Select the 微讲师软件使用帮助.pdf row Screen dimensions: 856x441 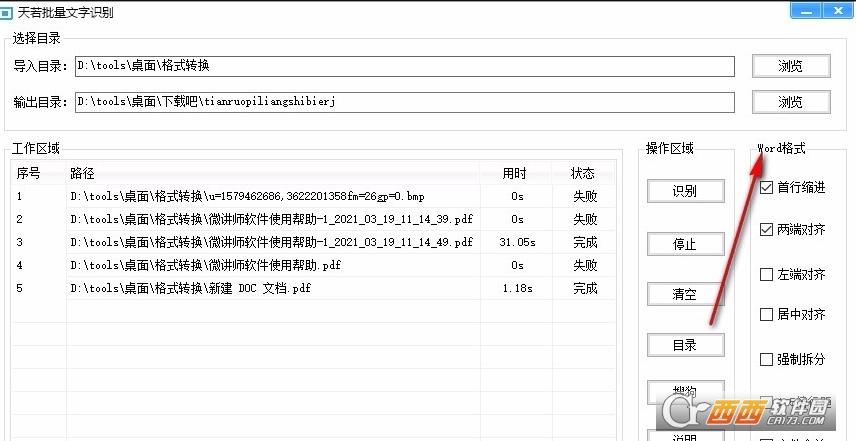click(313, 265)
